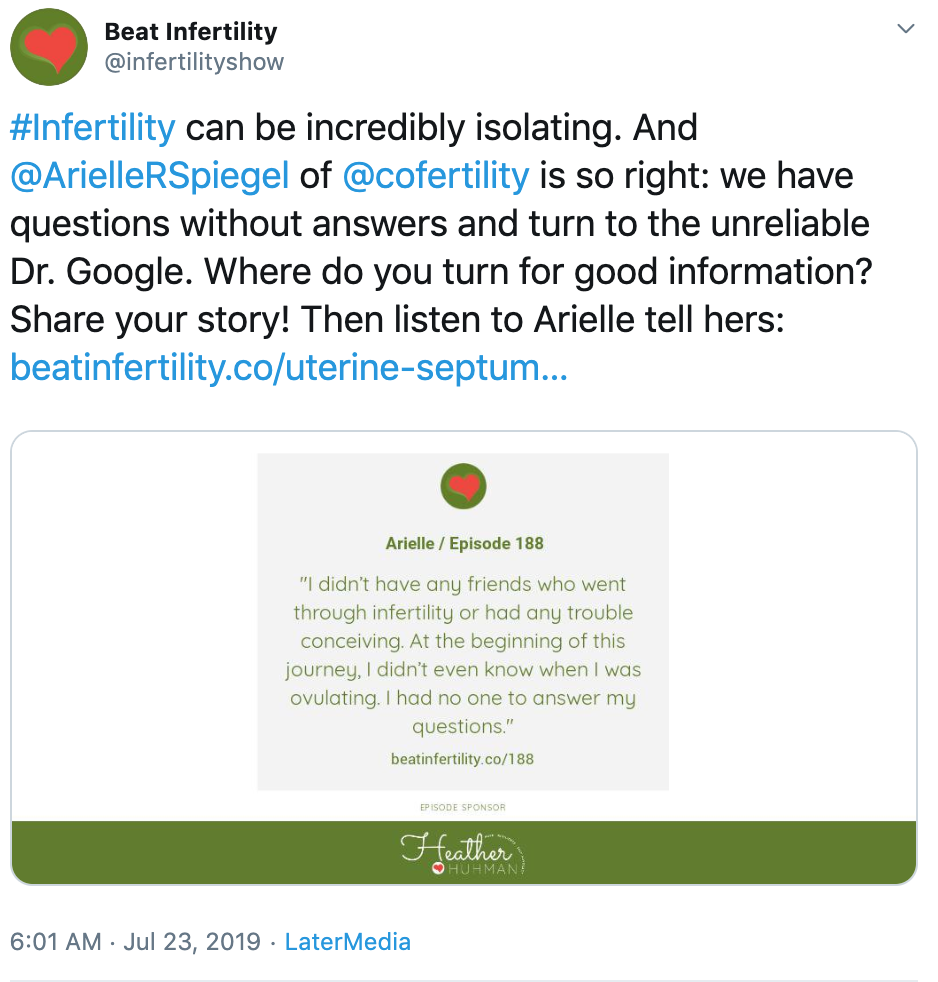Click the quote text in the image
Screen dimensions: 938x982
[463, 655]
